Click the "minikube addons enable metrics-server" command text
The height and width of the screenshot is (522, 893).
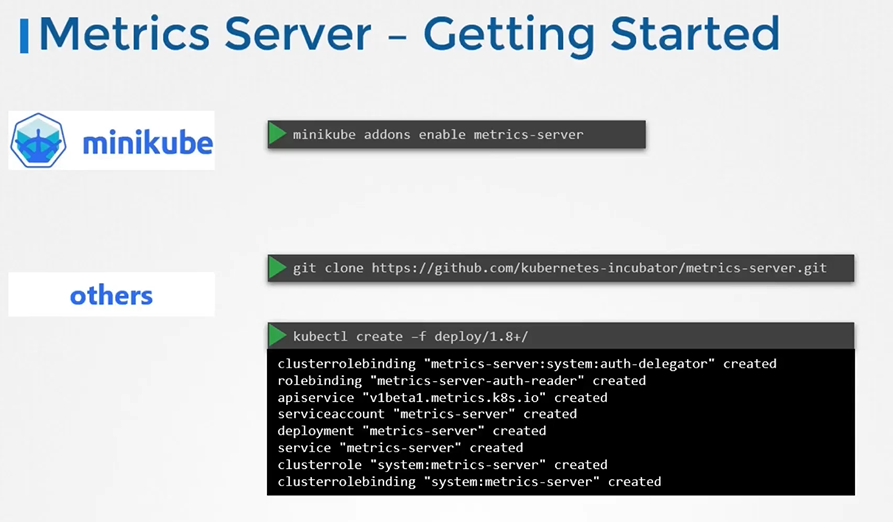(x=438, y=134)
